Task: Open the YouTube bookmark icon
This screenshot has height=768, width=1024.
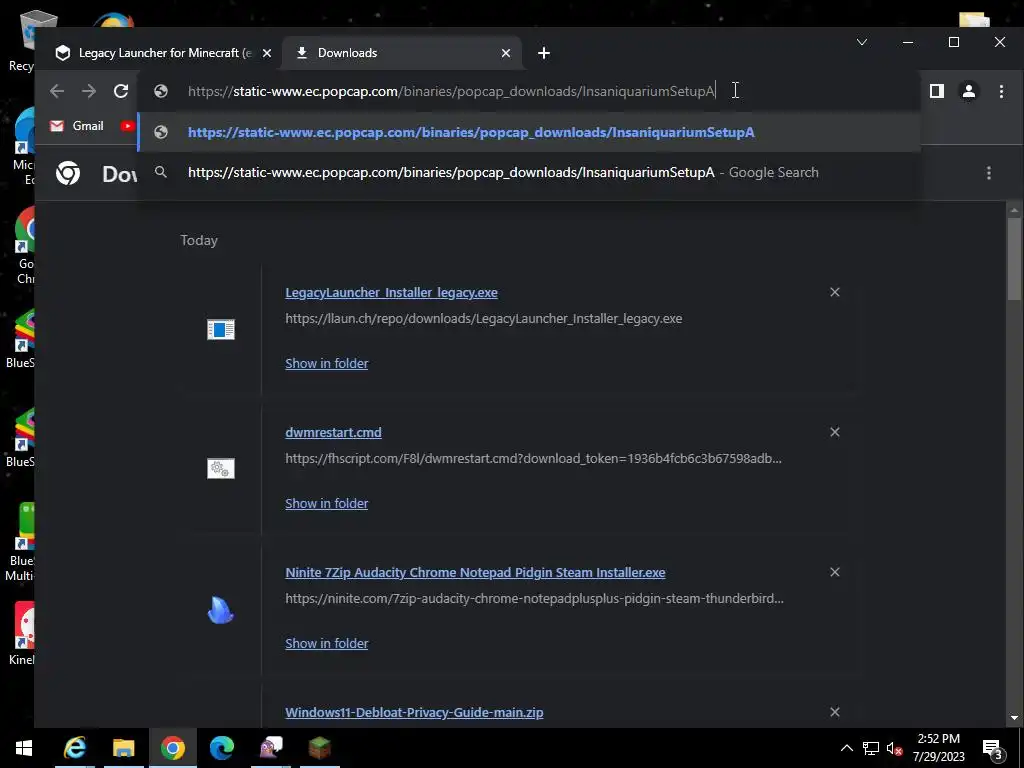Action: pyautogui.click(x=128, y=125)
